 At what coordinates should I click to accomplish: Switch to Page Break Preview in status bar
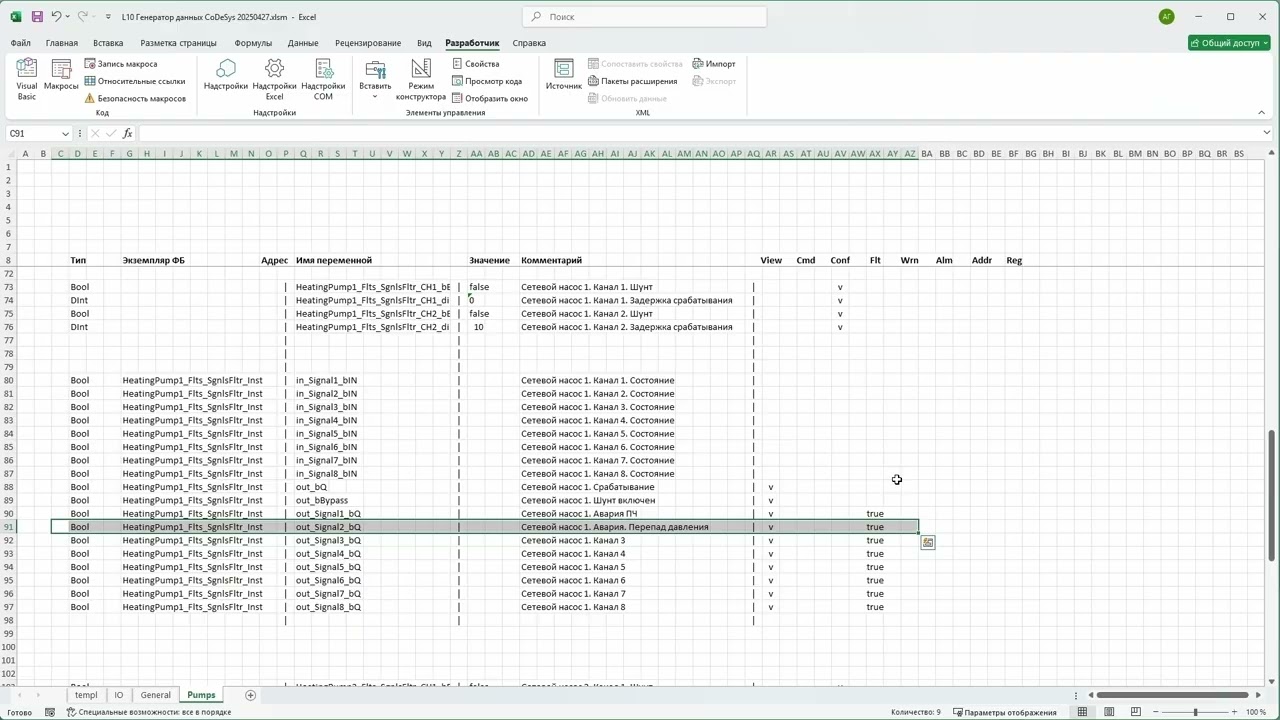1137,712
